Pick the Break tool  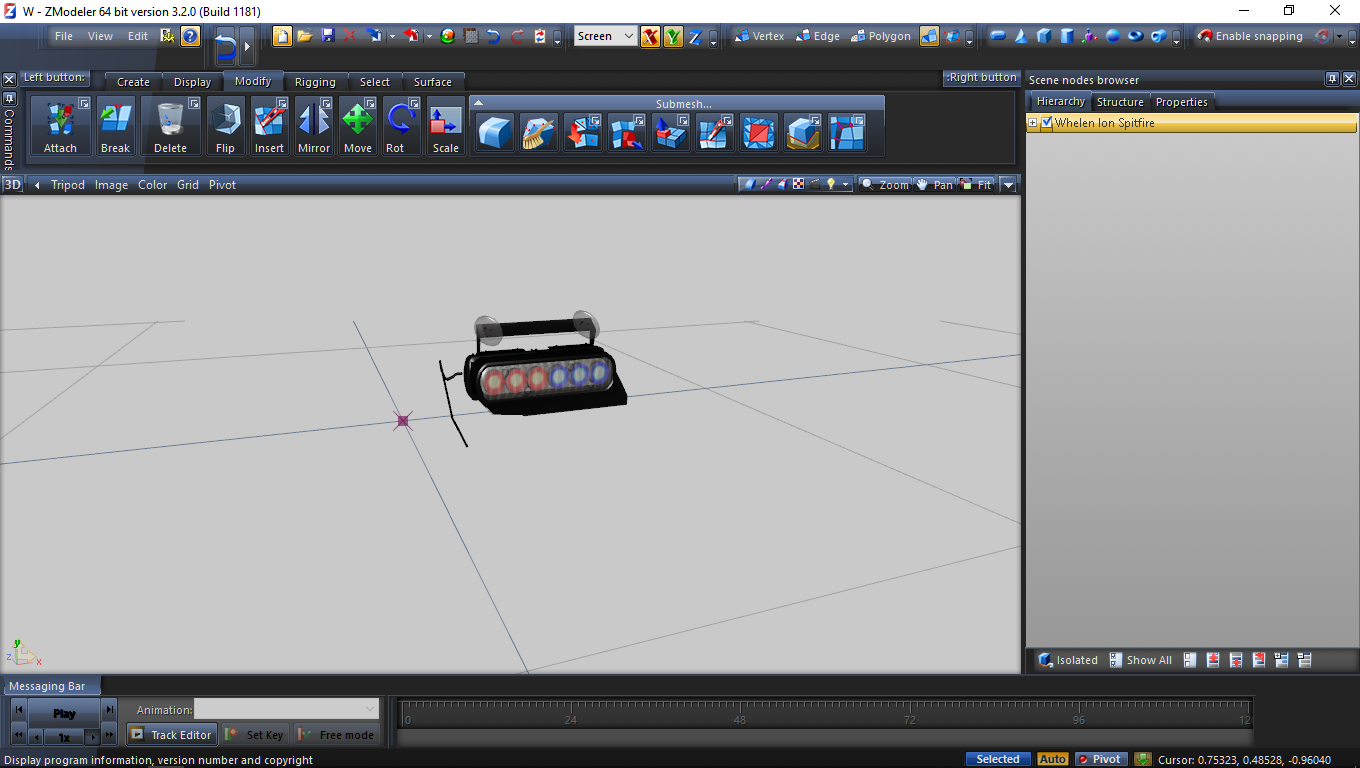(115, 126)
